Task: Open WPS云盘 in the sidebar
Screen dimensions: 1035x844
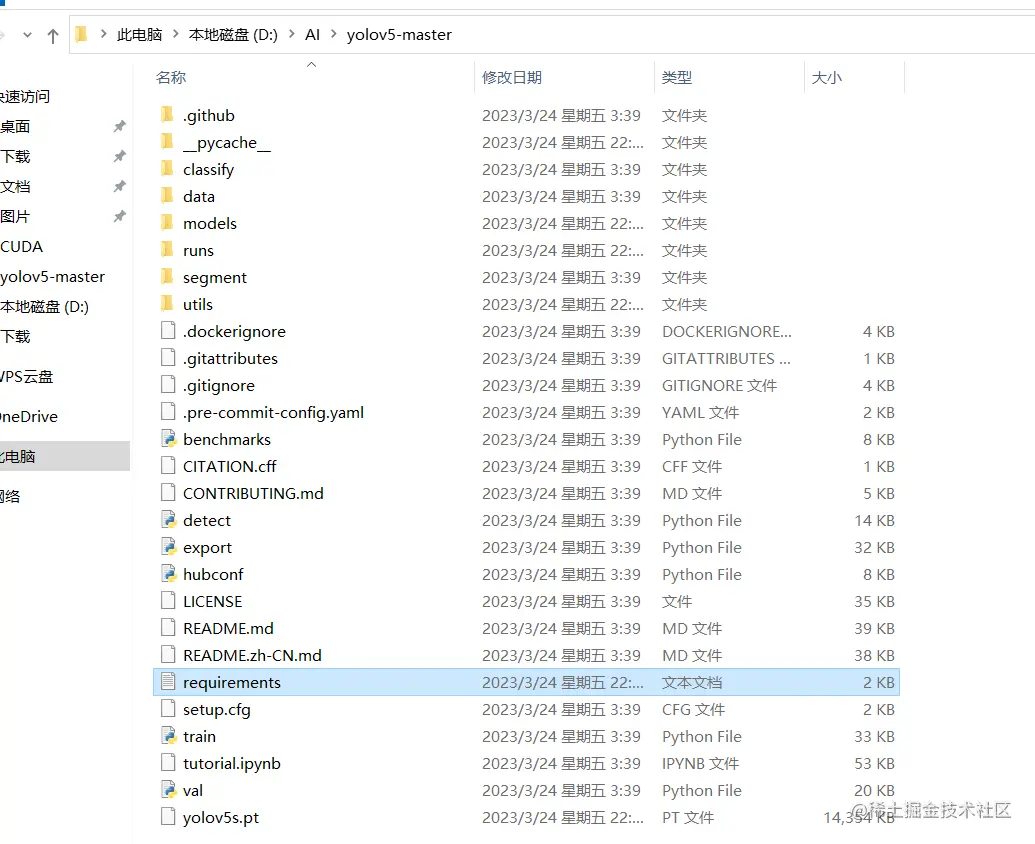Action: coord(26,377)
